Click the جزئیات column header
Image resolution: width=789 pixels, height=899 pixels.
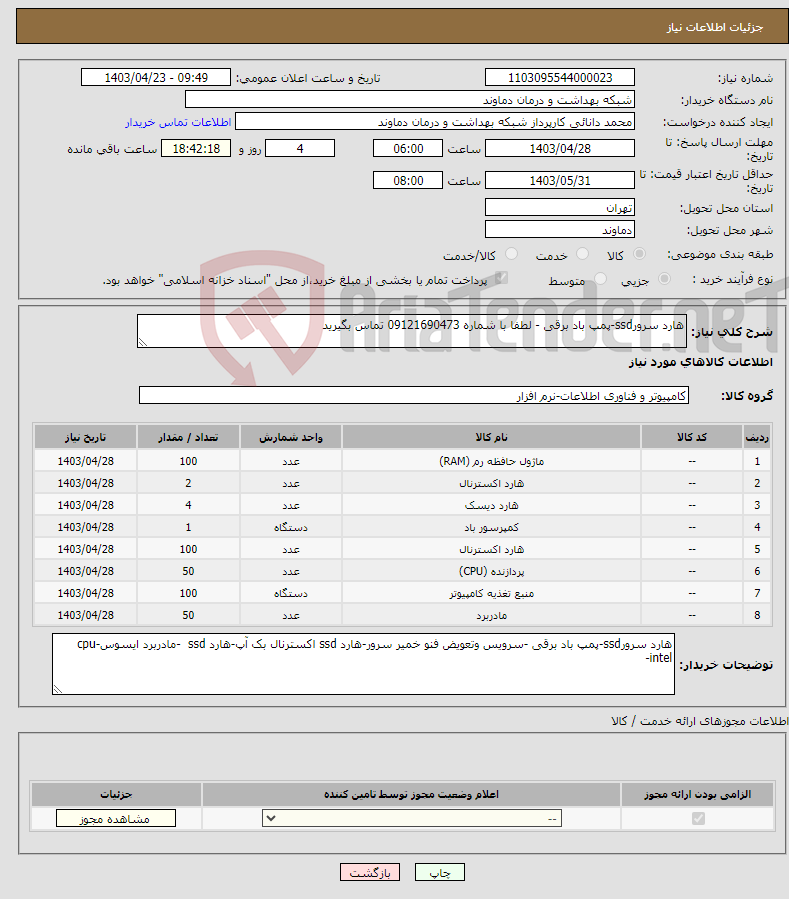(116, 794)
